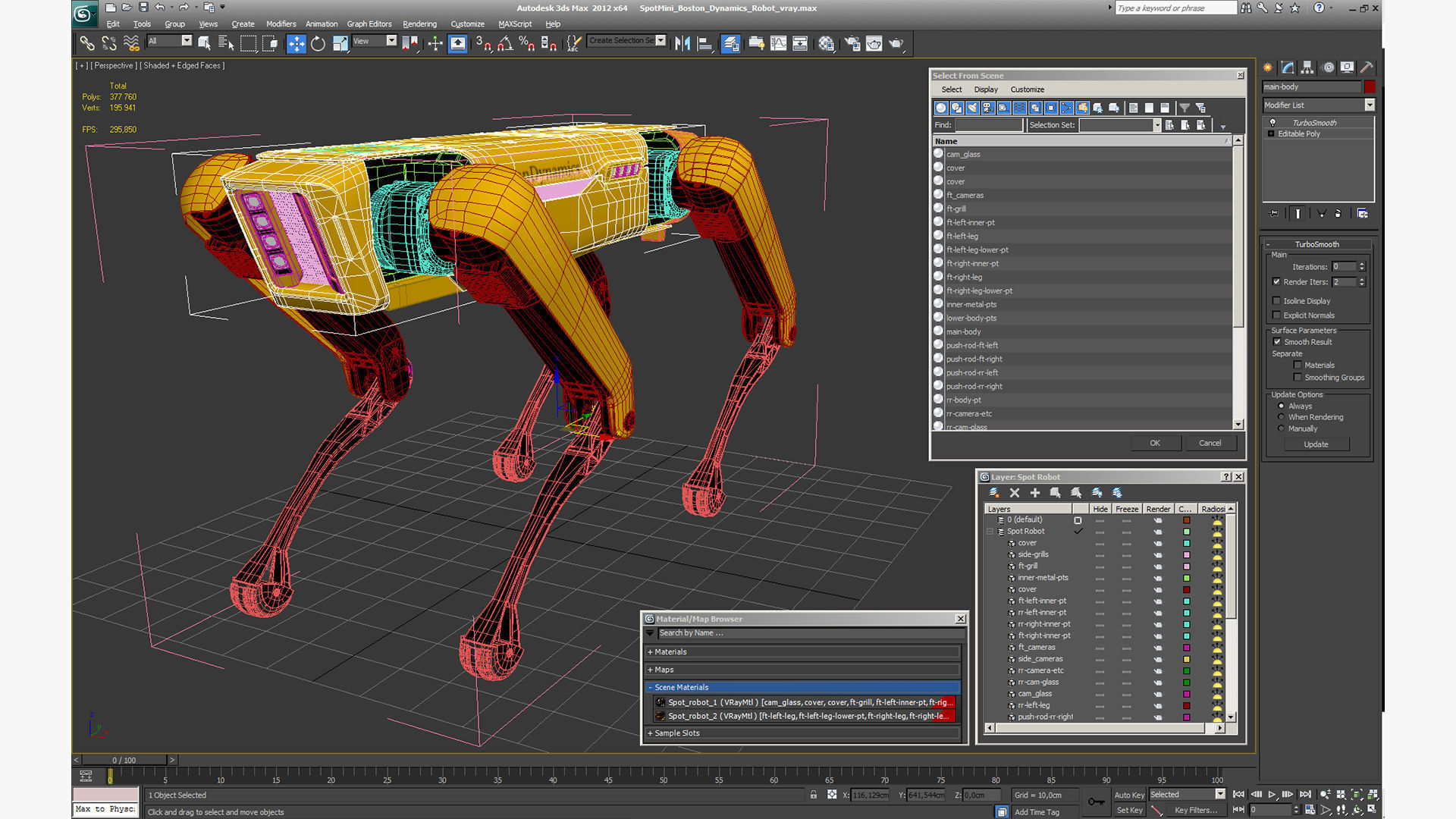Screen dimensions: 1456x819
Task: Open the Modifier List dropdown
Action: point(1370,105)
